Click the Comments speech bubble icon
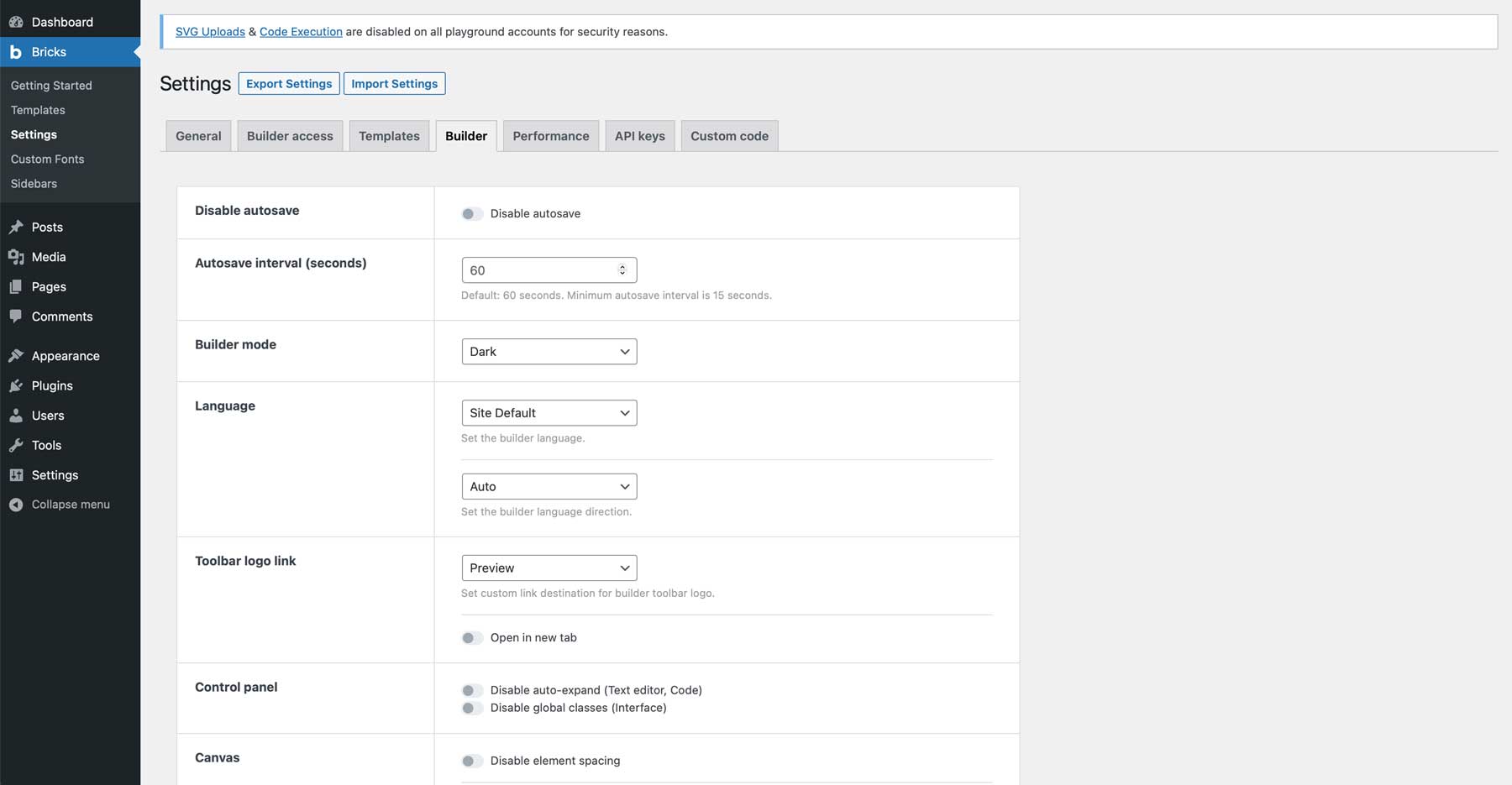The height and width of the screenshot is (785, 1512). pos(18,316)
